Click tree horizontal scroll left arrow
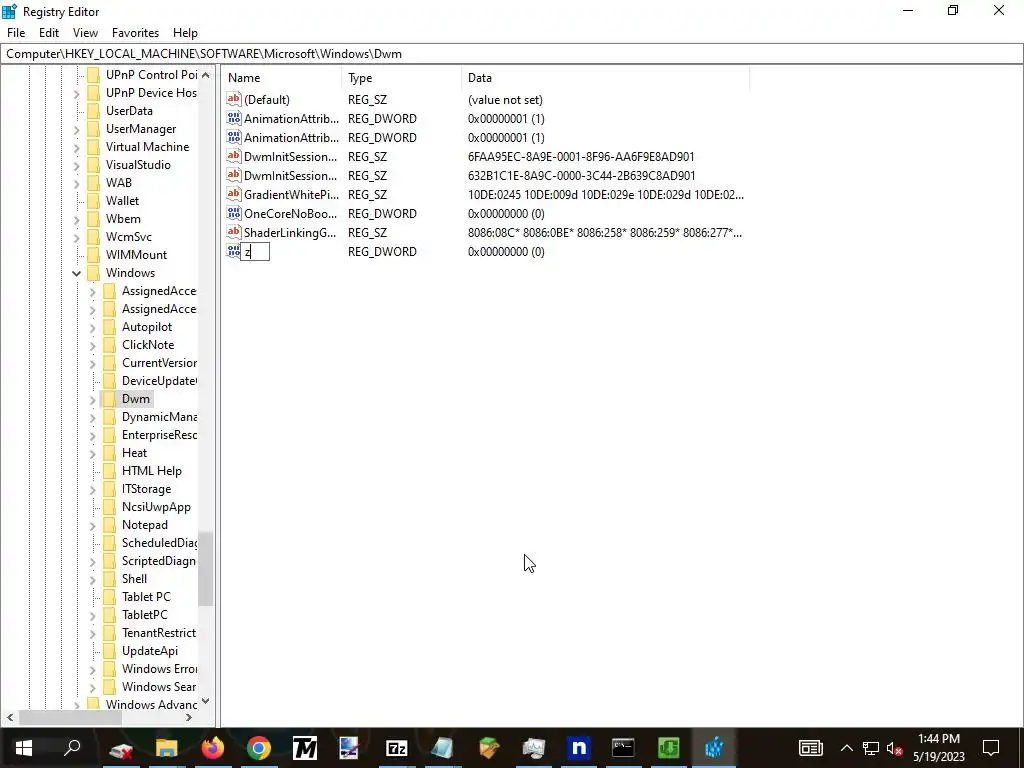 click(x=10, y=717)
